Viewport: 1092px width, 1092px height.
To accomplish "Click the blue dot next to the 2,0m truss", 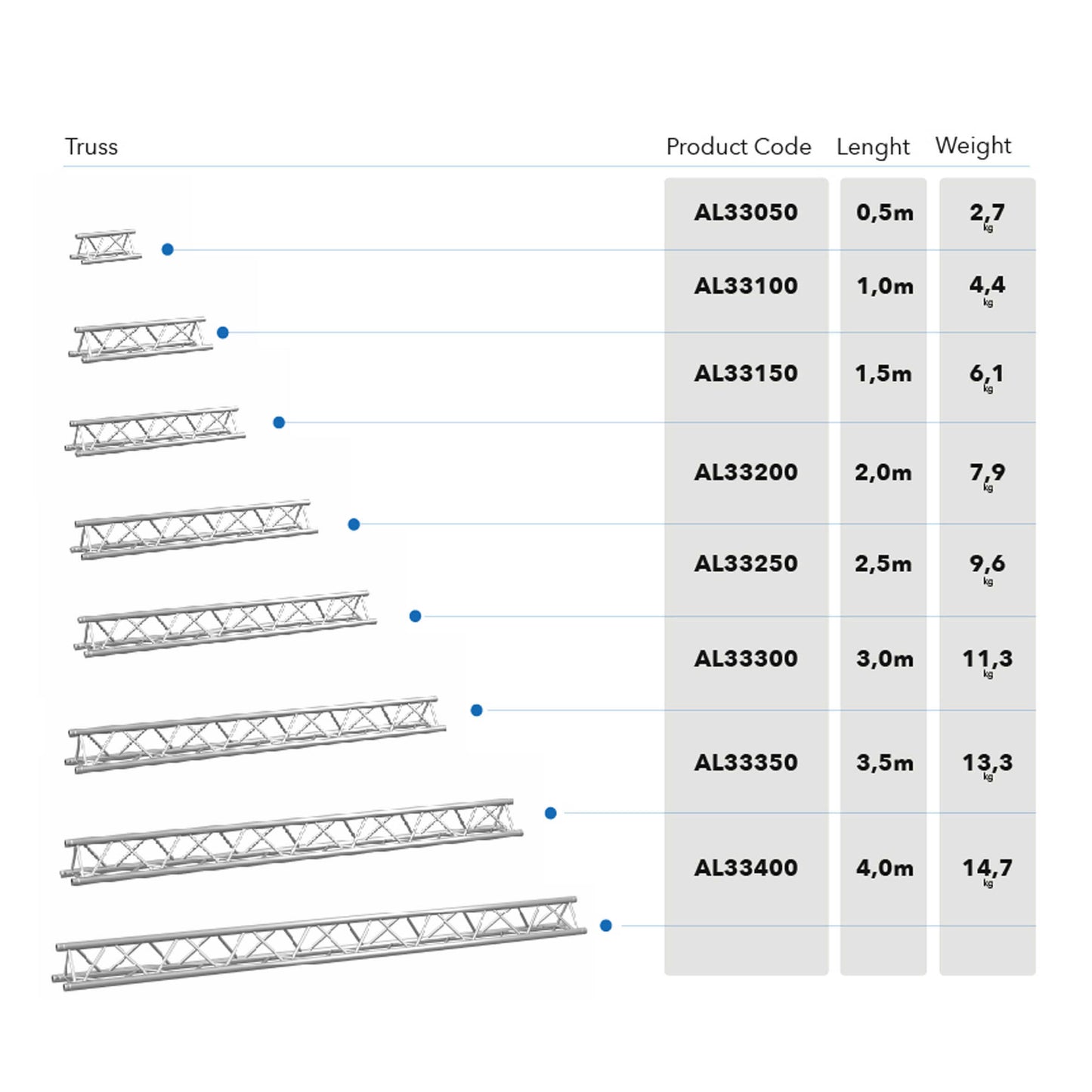I will (354, 524).
